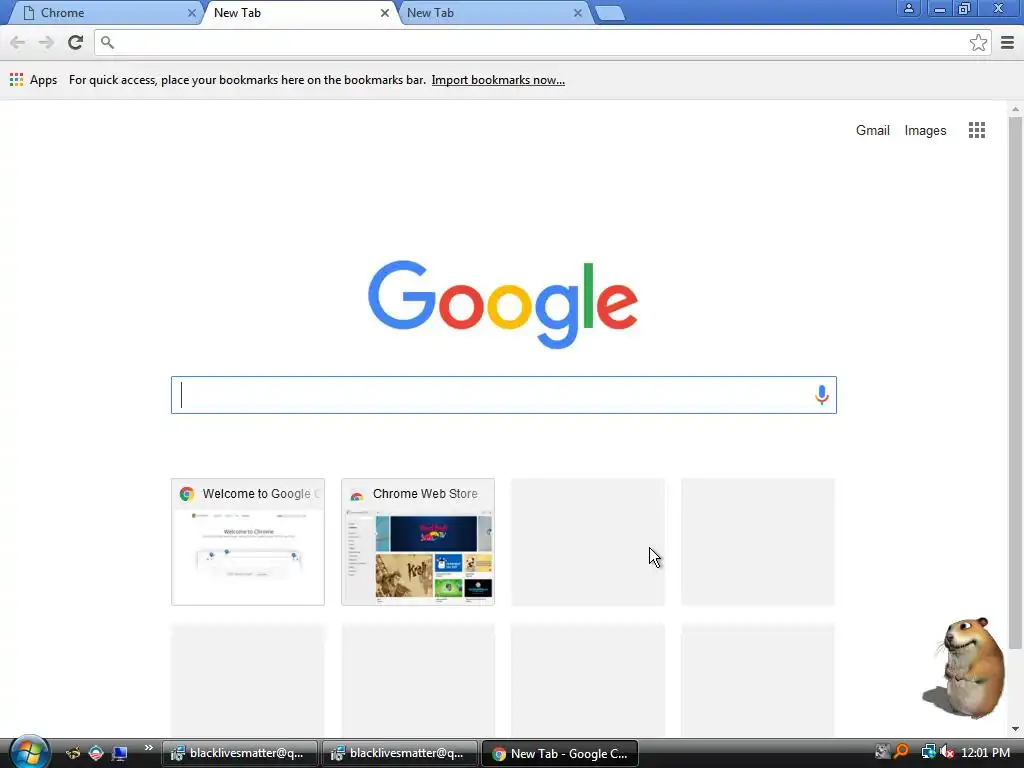Image resolution: width=1024 pixels, height=768 pixels.
Task: Open the Chrome Web Store thumbnail
Action: click(x=418, y=541)
